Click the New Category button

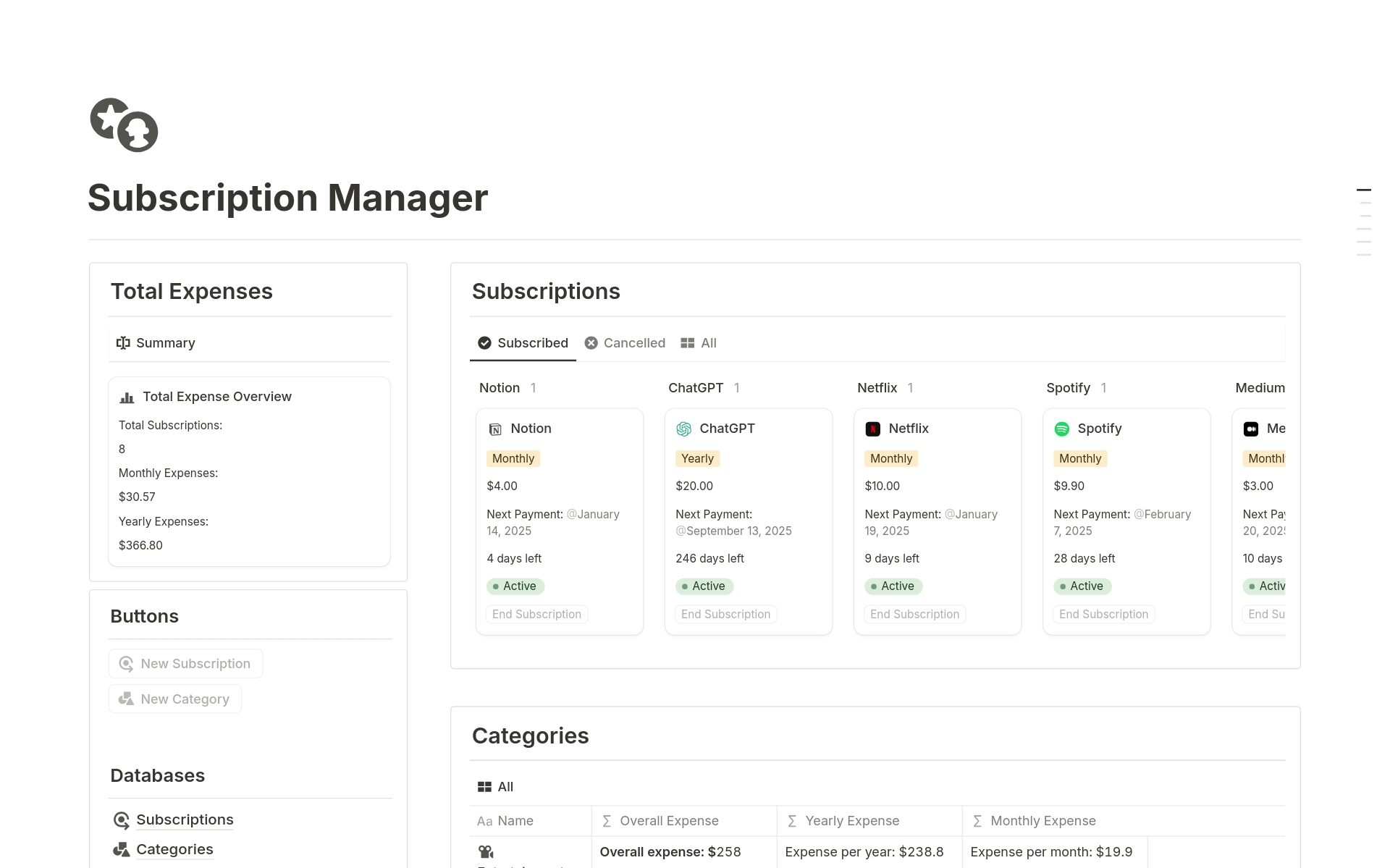tap(174, 698)
